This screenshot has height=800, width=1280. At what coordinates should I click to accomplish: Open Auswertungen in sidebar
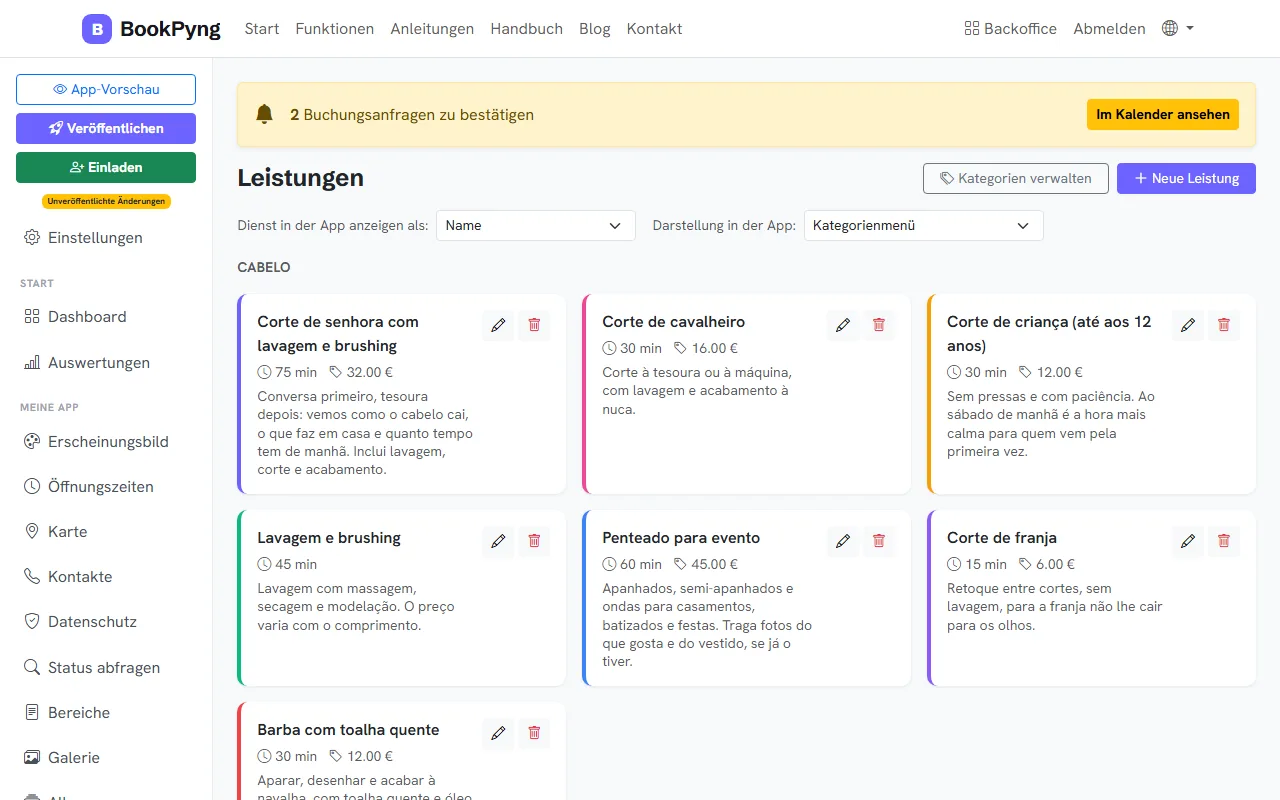click(106, 363)
